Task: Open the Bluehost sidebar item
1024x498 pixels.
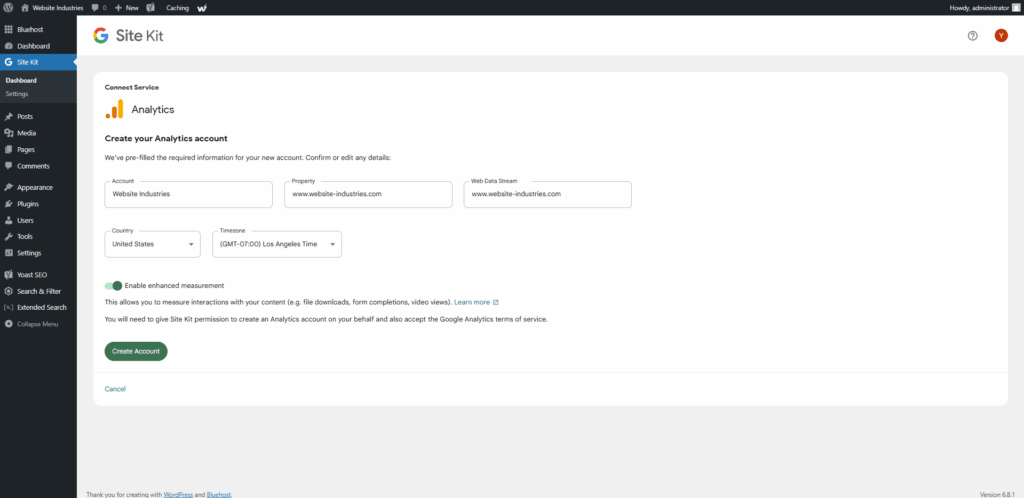Action: tap(30, 30)
